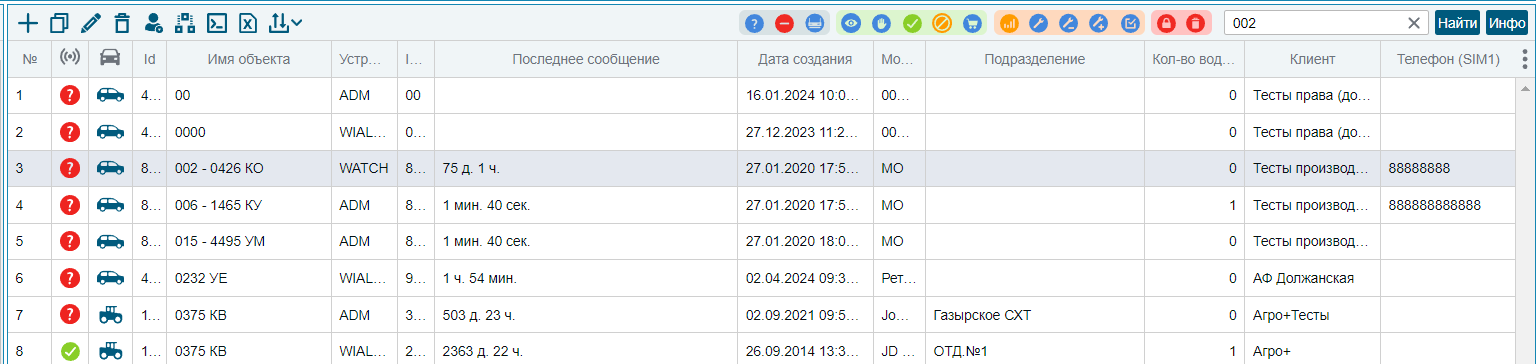
Task: Toggle the green checkmark status filter
Action: (x=911, y=23)
